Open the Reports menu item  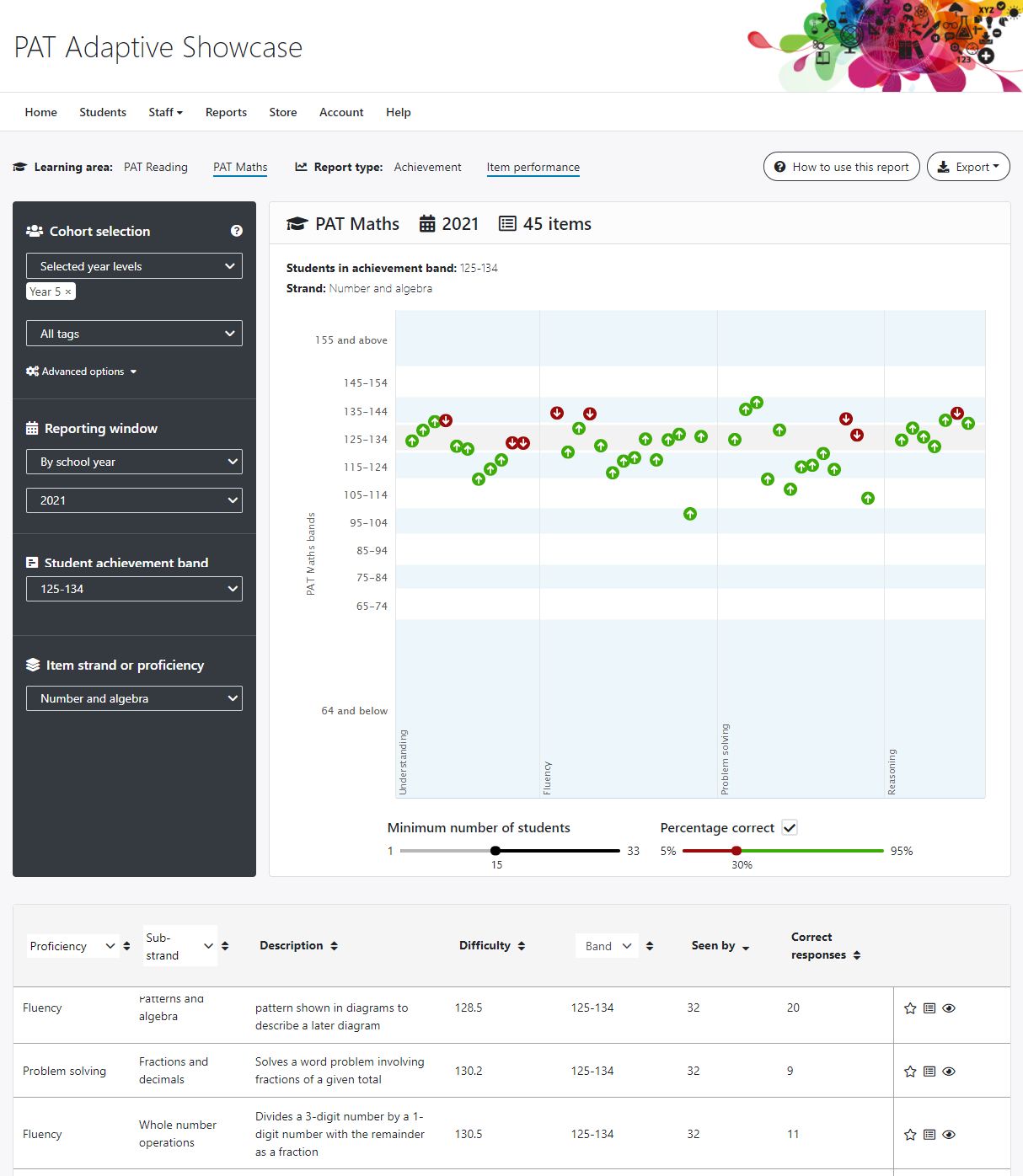point(226,112)
